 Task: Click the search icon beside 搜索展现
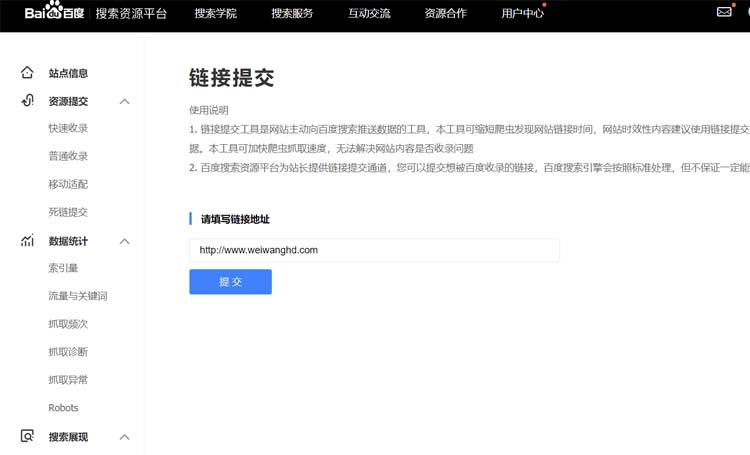pos(27,436)
